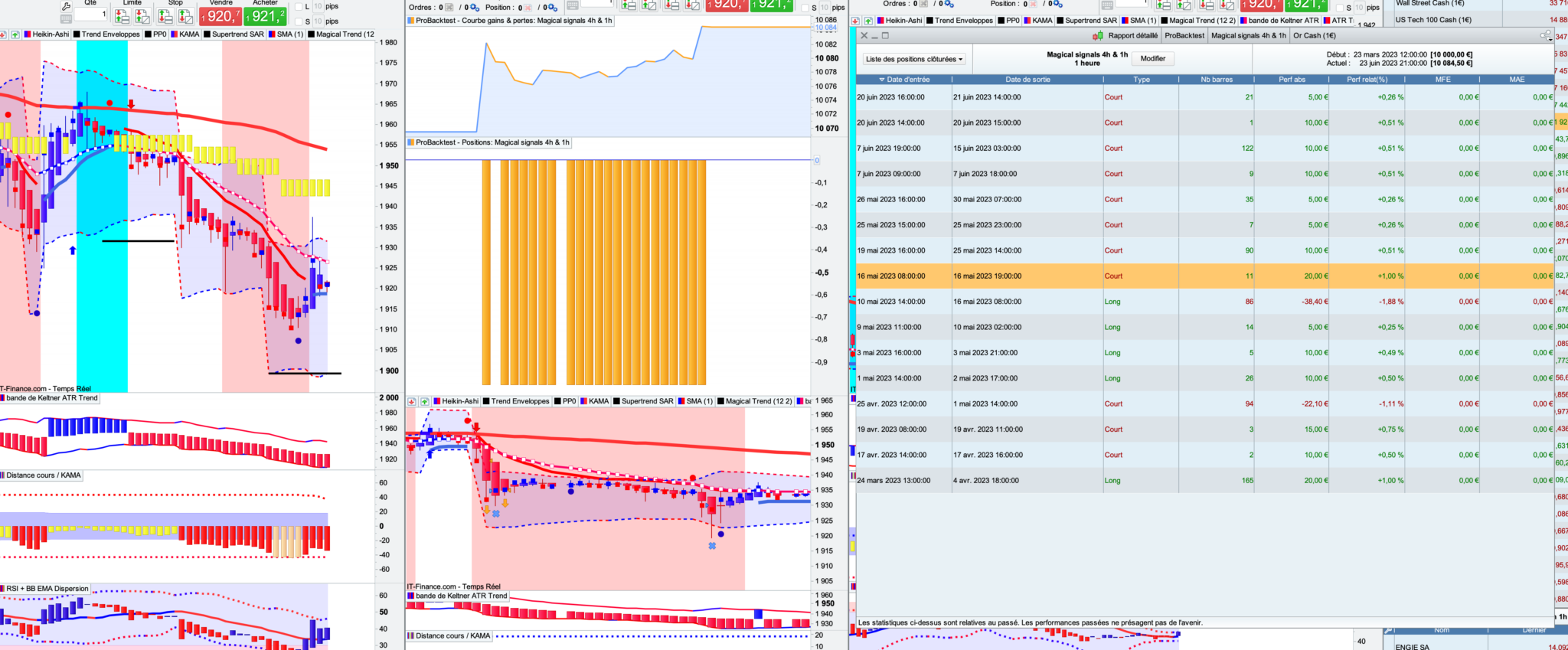Open the Liste des positions clôturées dropdown
Viewport: 1568px width, 650px height.
click(x=914, y=59)
